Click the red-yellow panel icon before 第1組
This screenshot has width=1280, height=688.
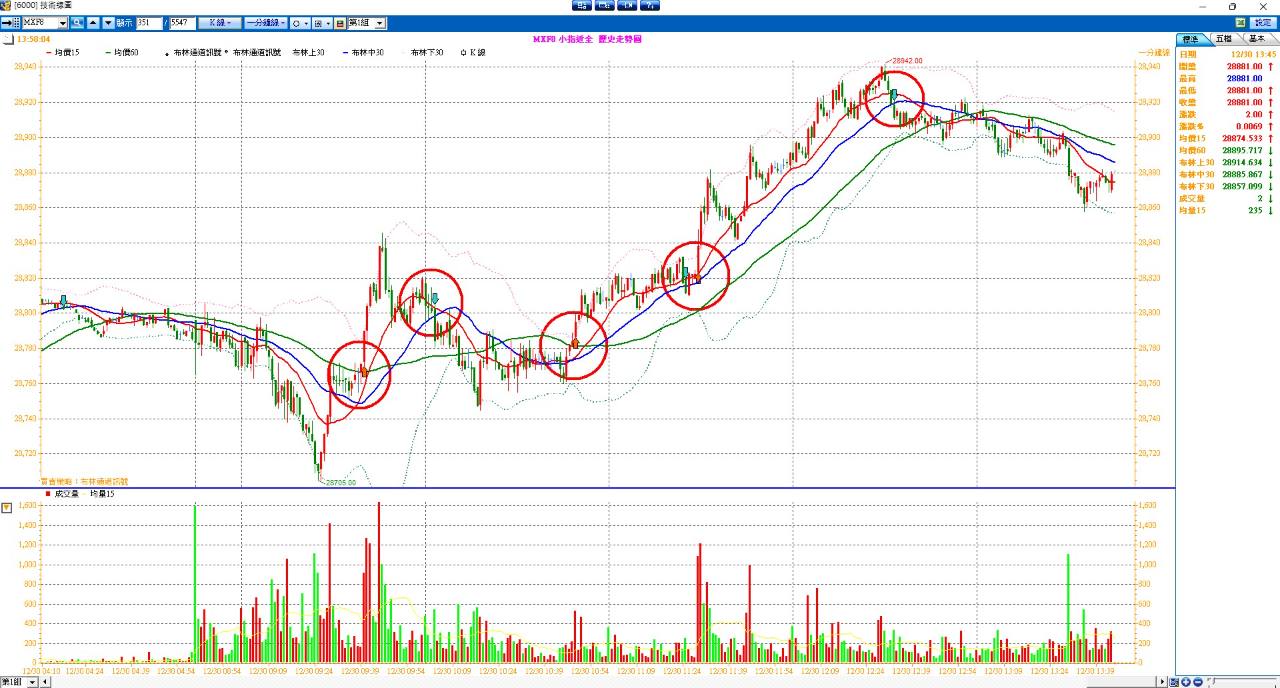pos(340,22)
